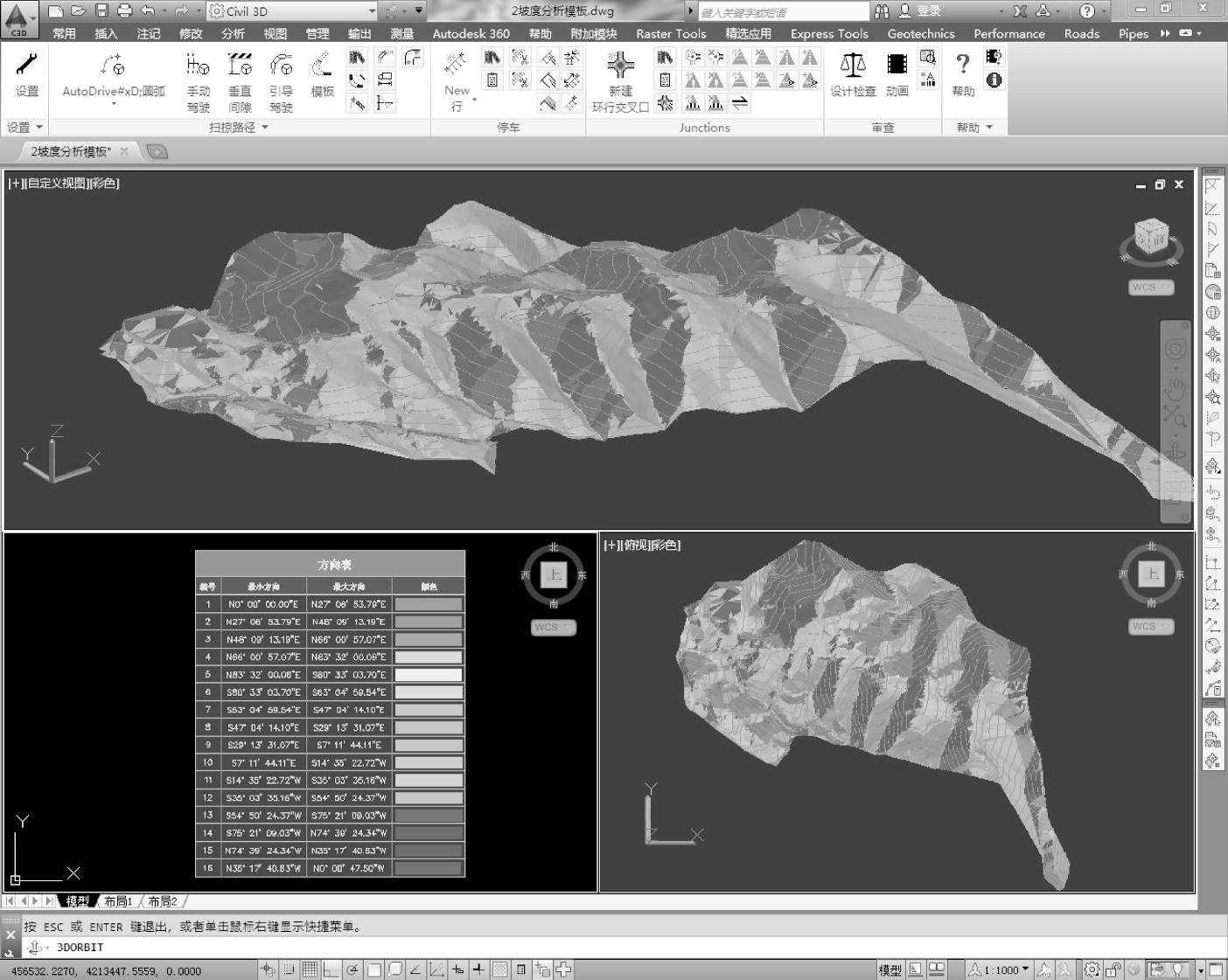
Task: Click the 俯视 view label in lower viewport
Action: [x=636, y=546]
